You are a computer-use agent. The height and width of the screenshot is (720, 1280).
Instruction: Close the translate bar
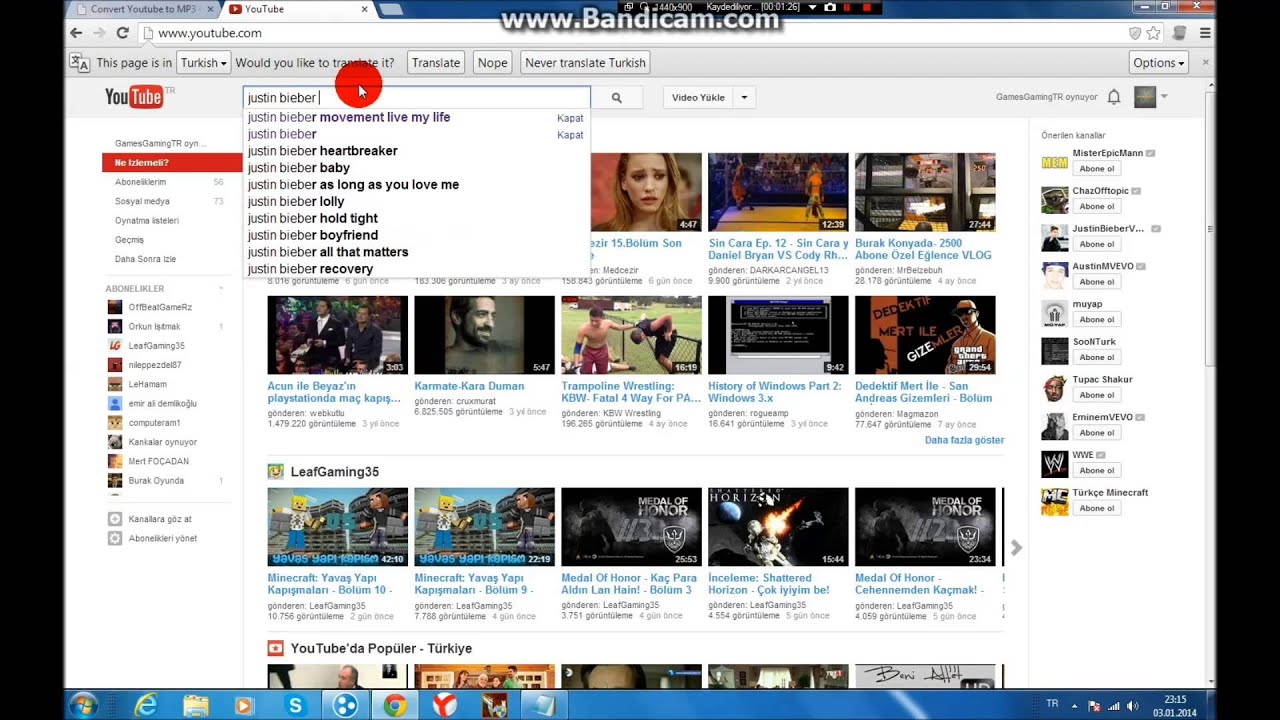[x=1205, y=62]
